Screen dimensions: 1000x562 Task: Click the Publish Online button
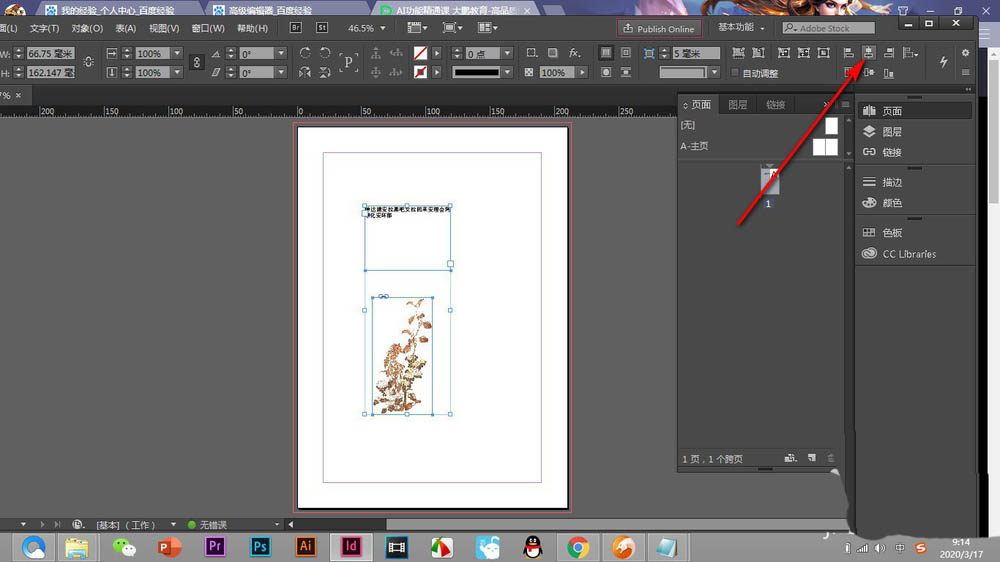659,28
